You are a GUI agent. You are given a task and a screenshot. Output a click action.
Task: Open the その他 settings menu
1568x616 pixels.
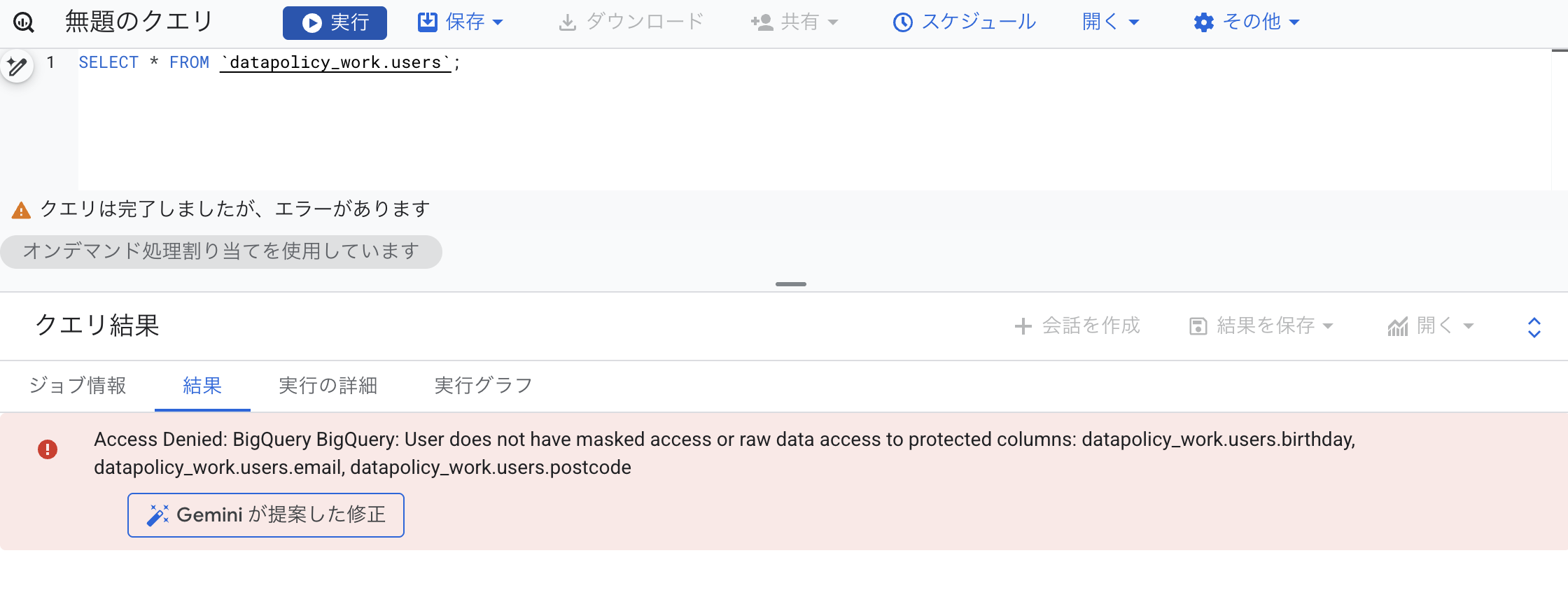coord(1247,22)
